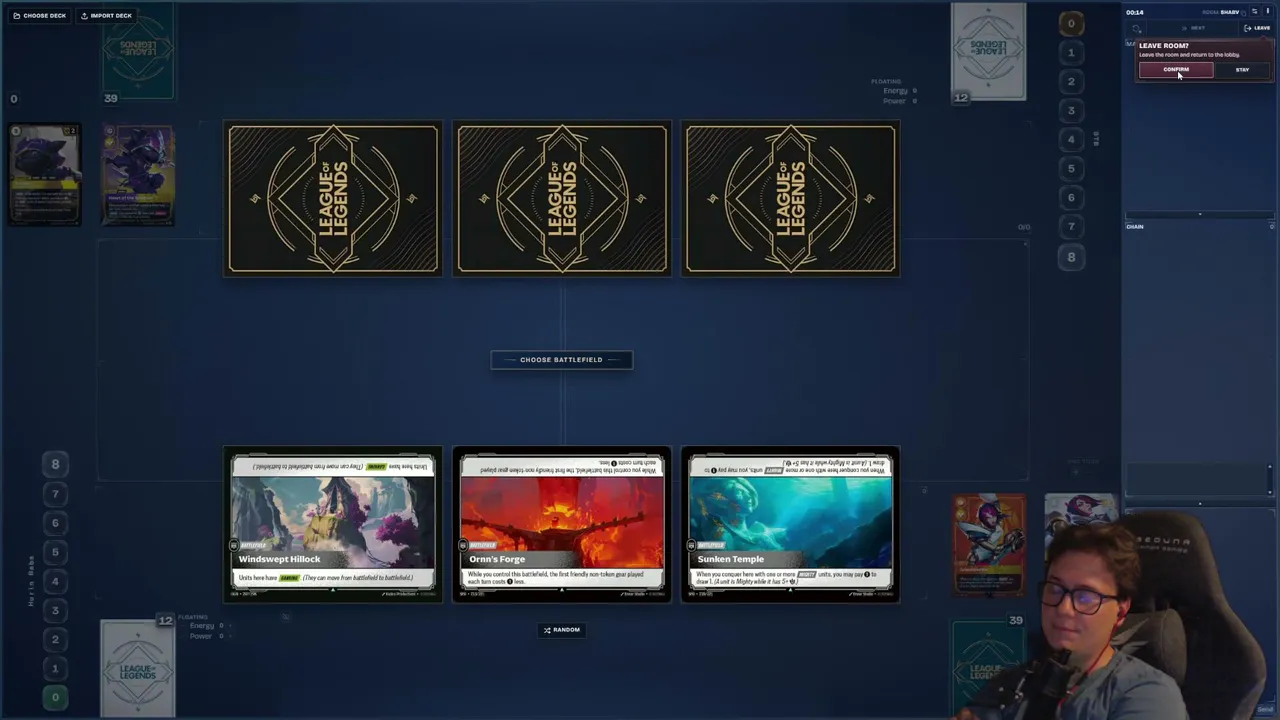Image resolution: width=1280 pixels, height=720 pixels.
Task: Click Stay to remain in room
Action: click(1242, 70)
